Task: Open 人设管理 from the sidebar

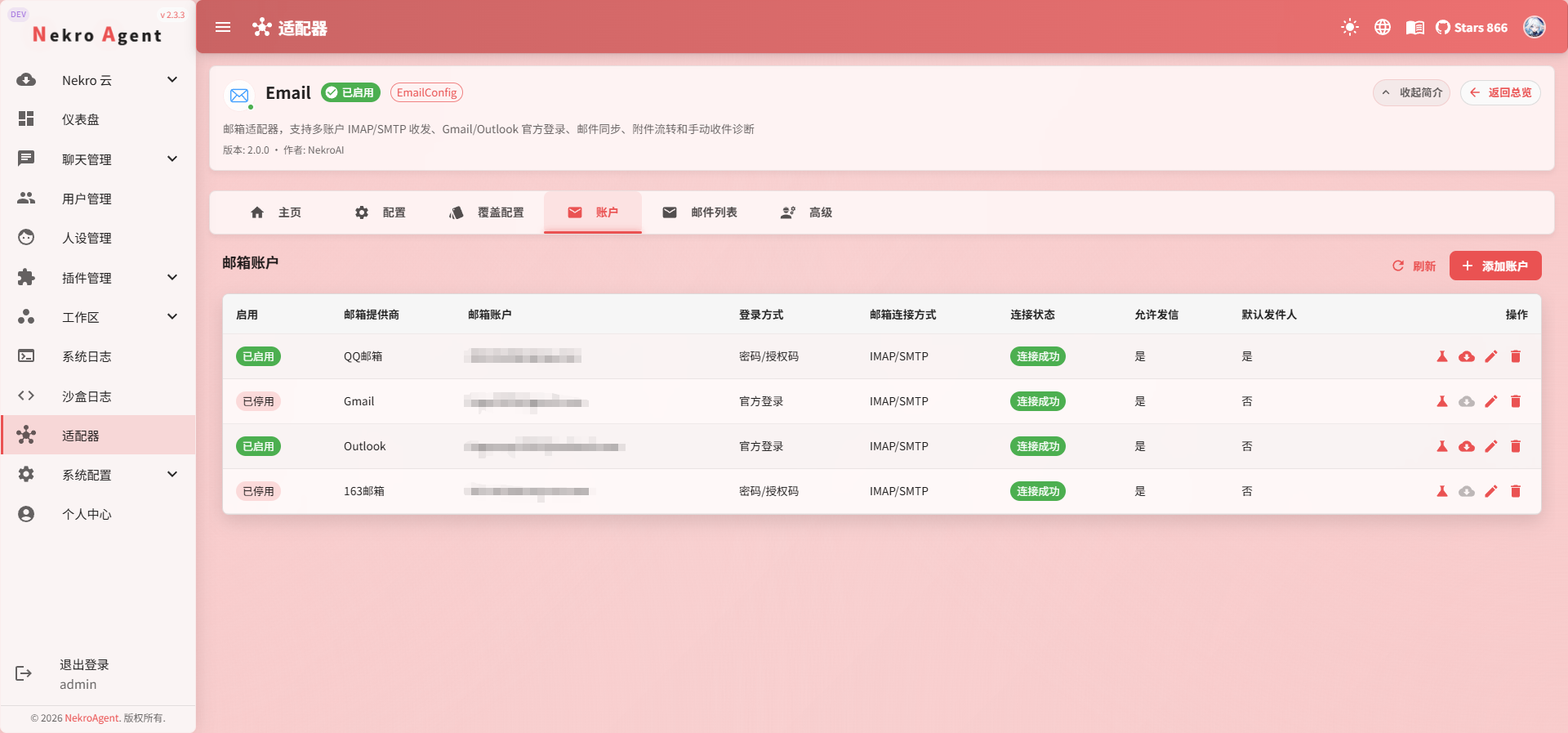Action: [98, 238]
